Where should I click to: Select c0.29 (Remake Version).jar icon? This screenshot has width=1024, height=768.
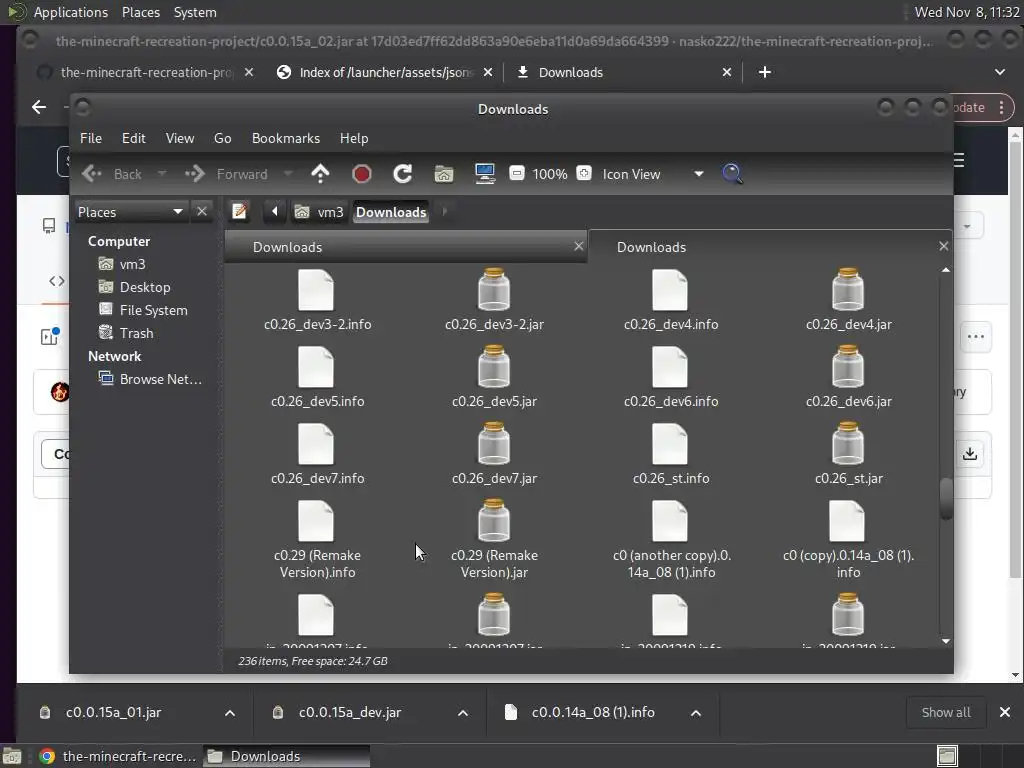(494, 520)
